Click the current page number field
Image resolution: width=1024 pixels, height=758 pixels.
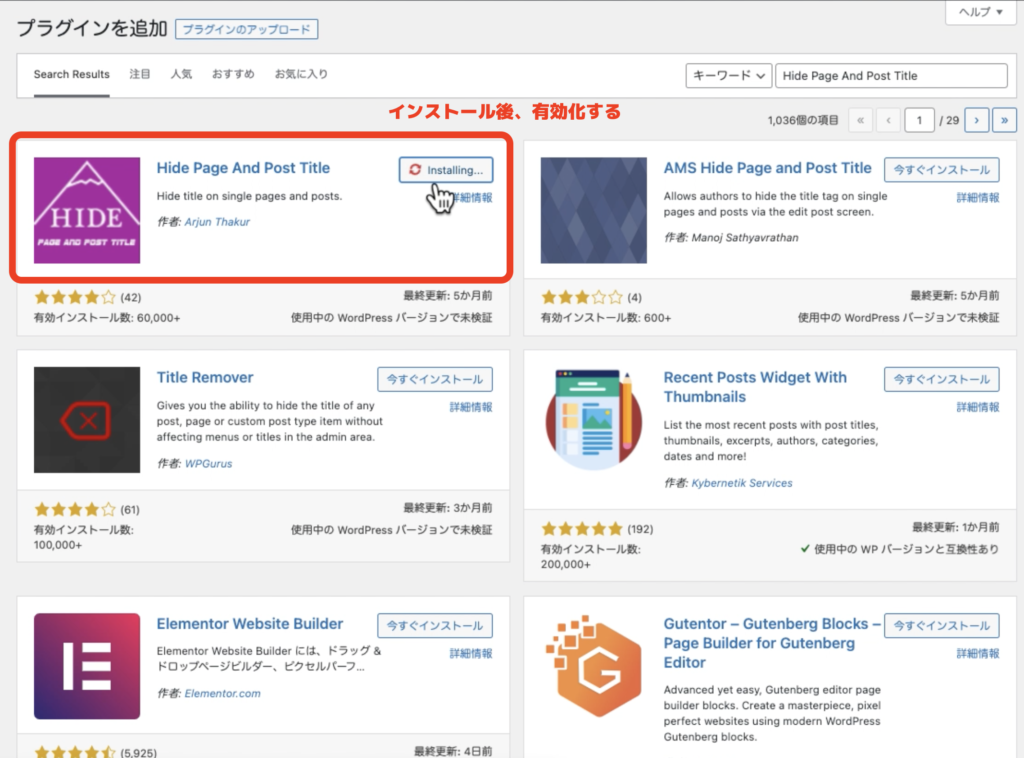[x=920, y=120]
